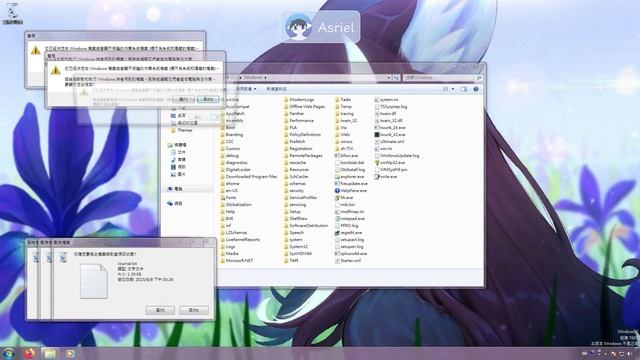The image size is (640, 360).
Task: Select the win.ini file icon
Action: (377, 149)
